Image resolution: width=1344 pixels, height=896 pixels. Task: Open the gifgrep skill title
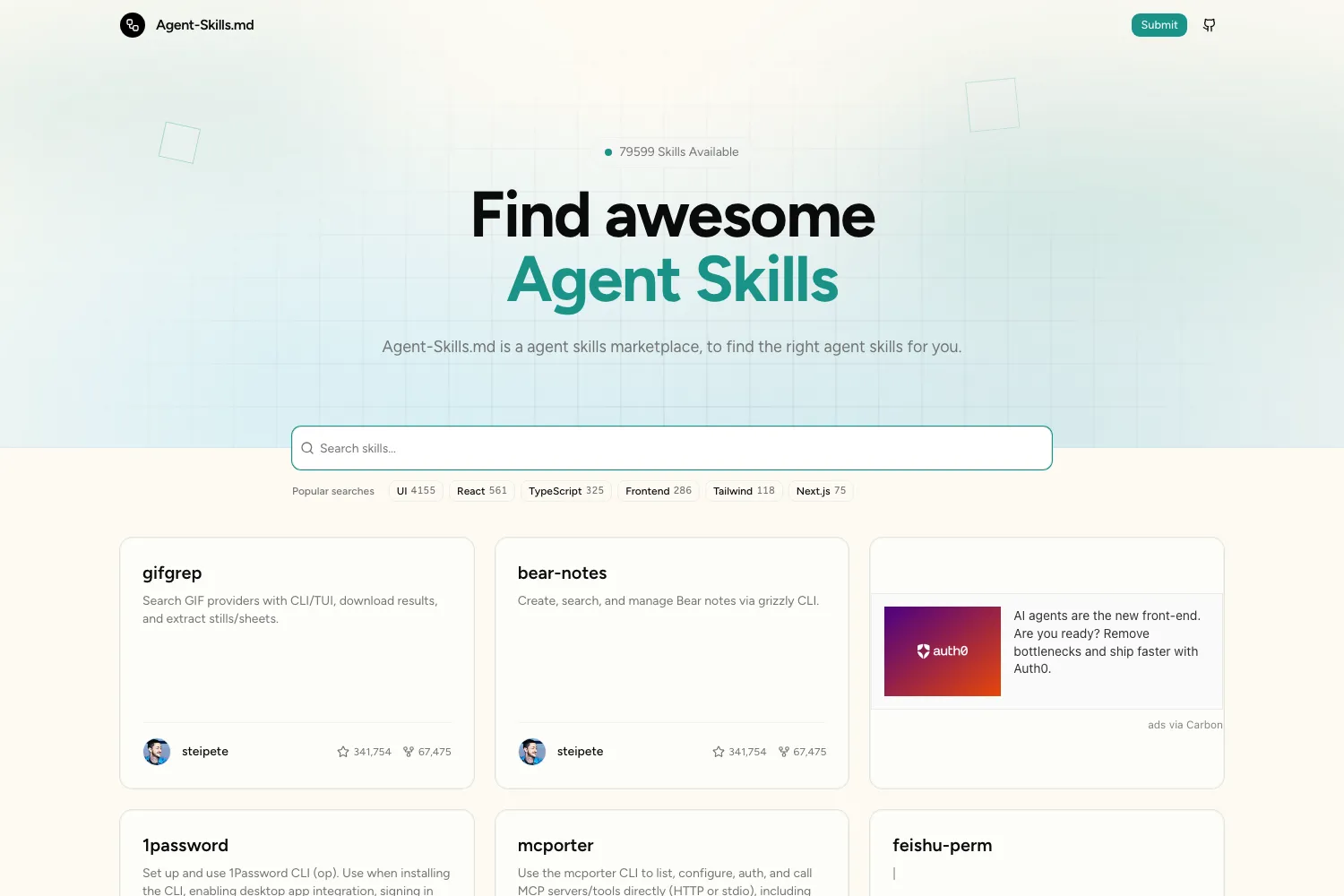click(x=172, y=573)
